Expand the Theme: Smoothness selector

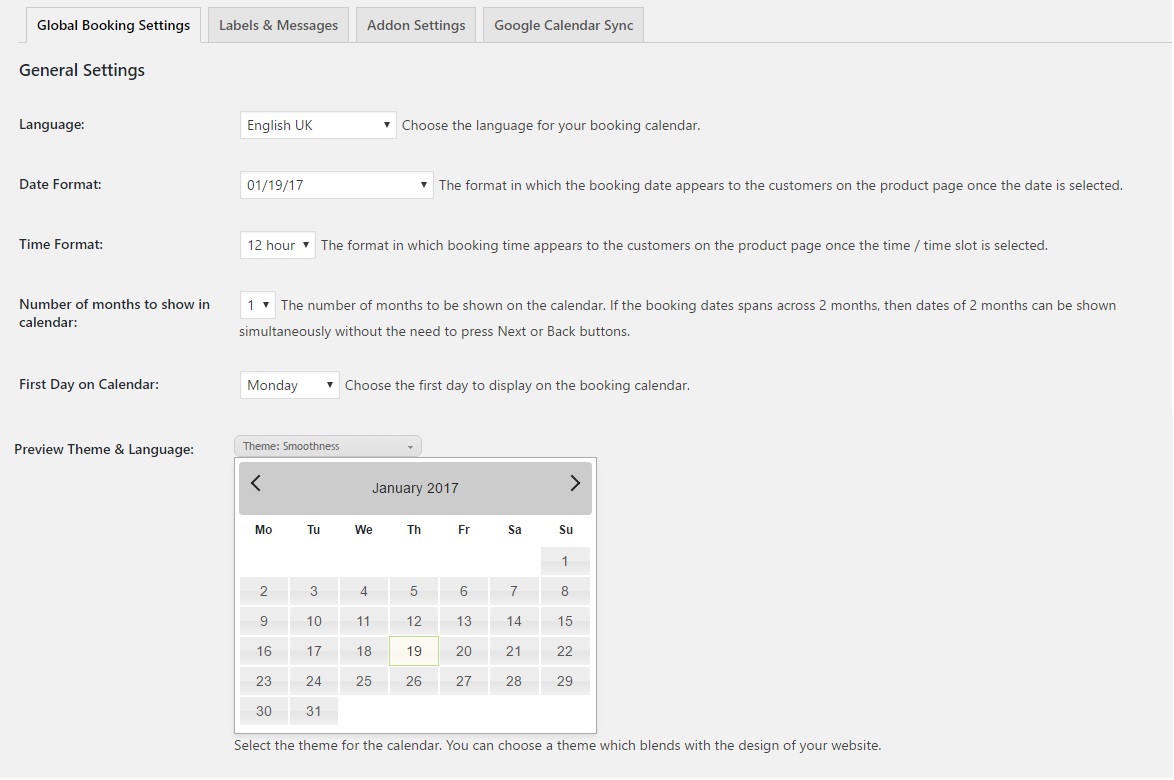(x=327, y=445)
